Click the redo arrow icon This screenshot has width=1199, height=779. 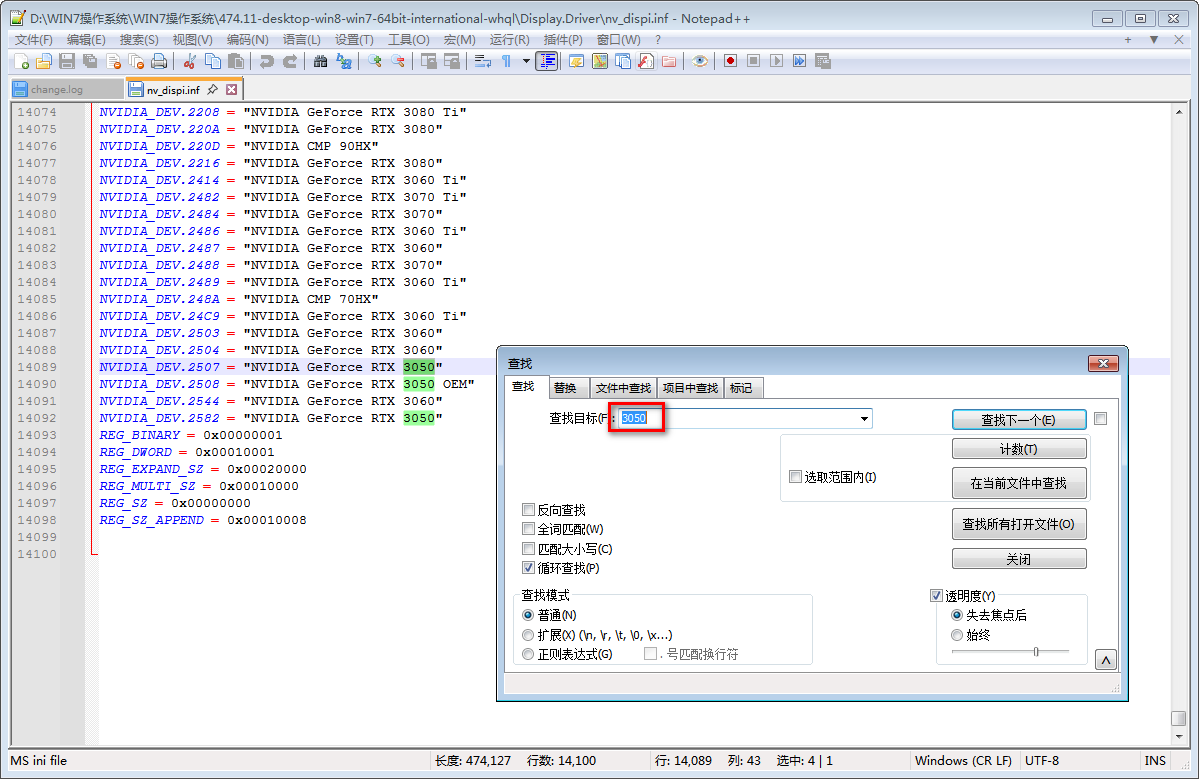coord(290,61)
